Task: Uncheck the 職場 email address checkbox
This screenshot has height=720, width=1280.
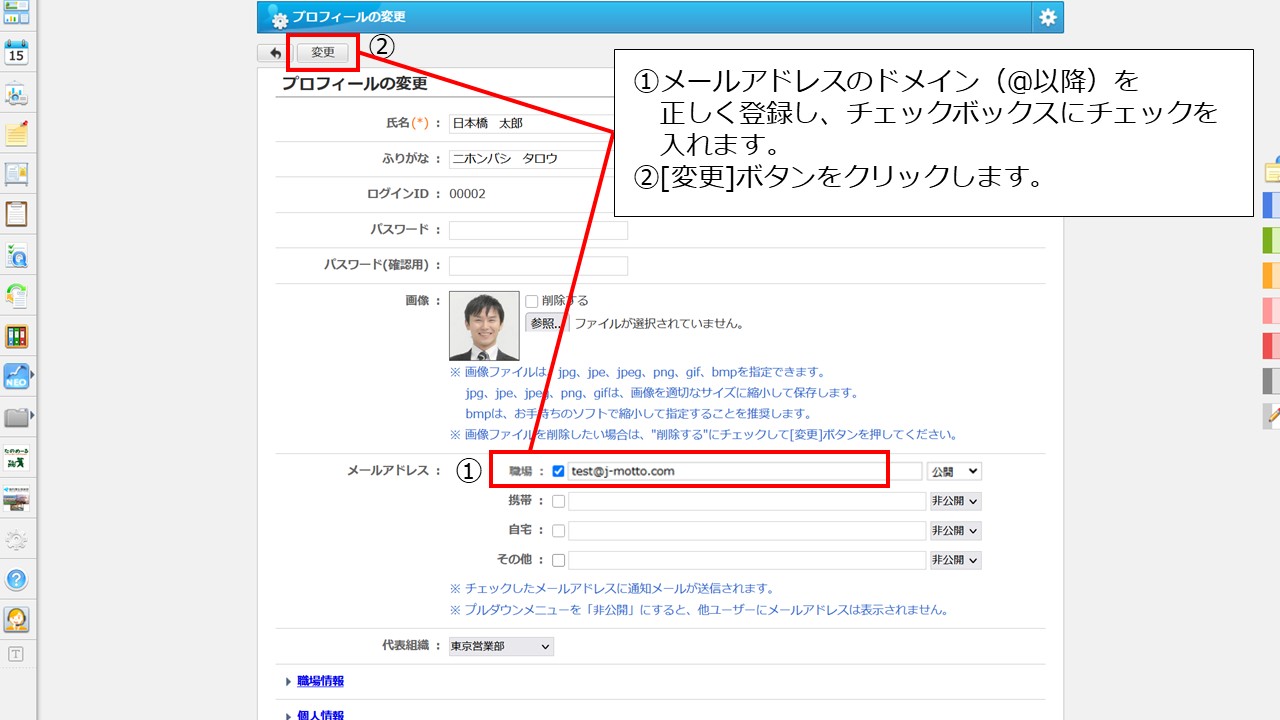Action: click(558, 470)
